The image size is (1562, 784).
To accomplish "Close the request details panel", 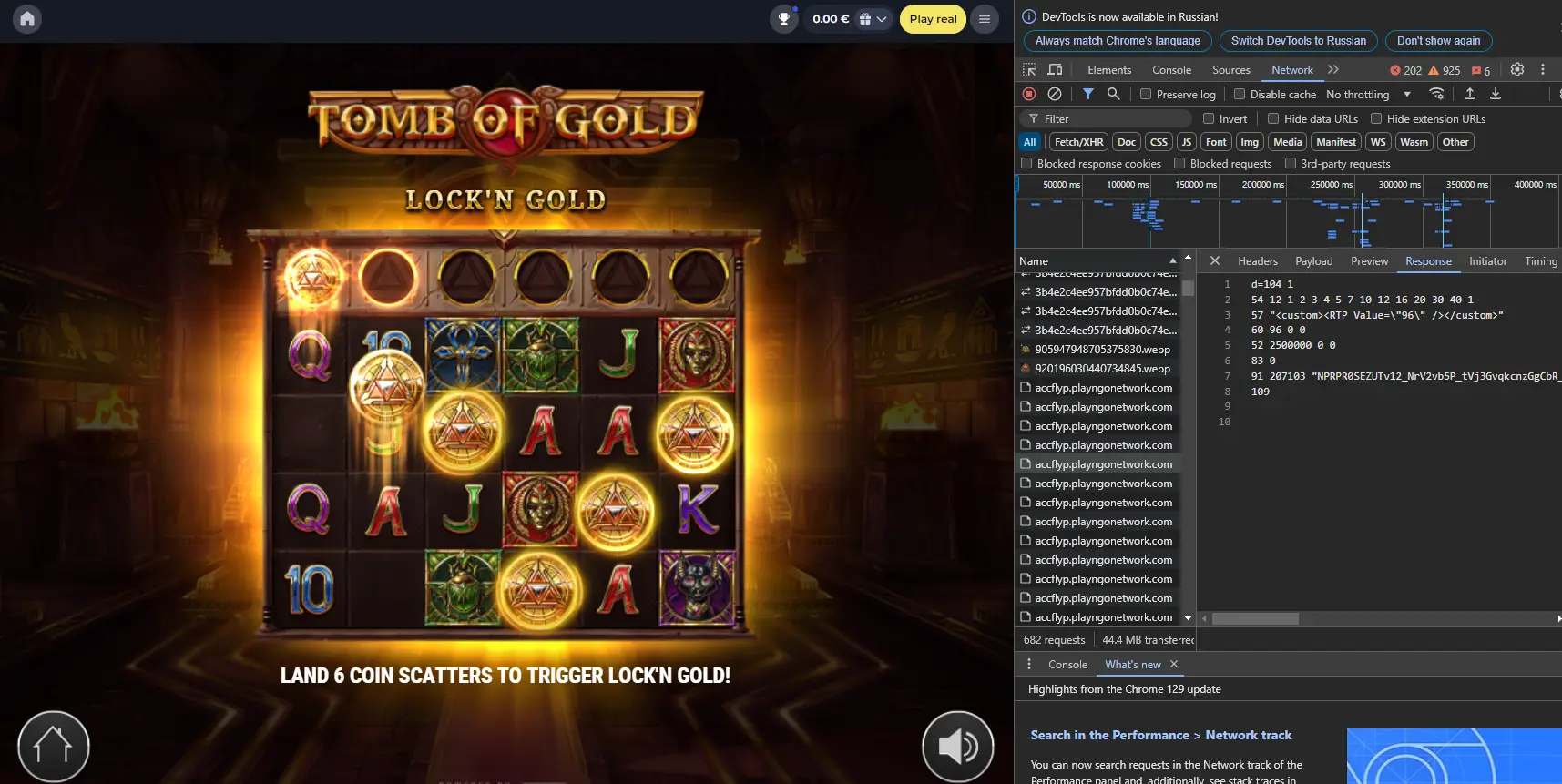I will (1215, 261).
